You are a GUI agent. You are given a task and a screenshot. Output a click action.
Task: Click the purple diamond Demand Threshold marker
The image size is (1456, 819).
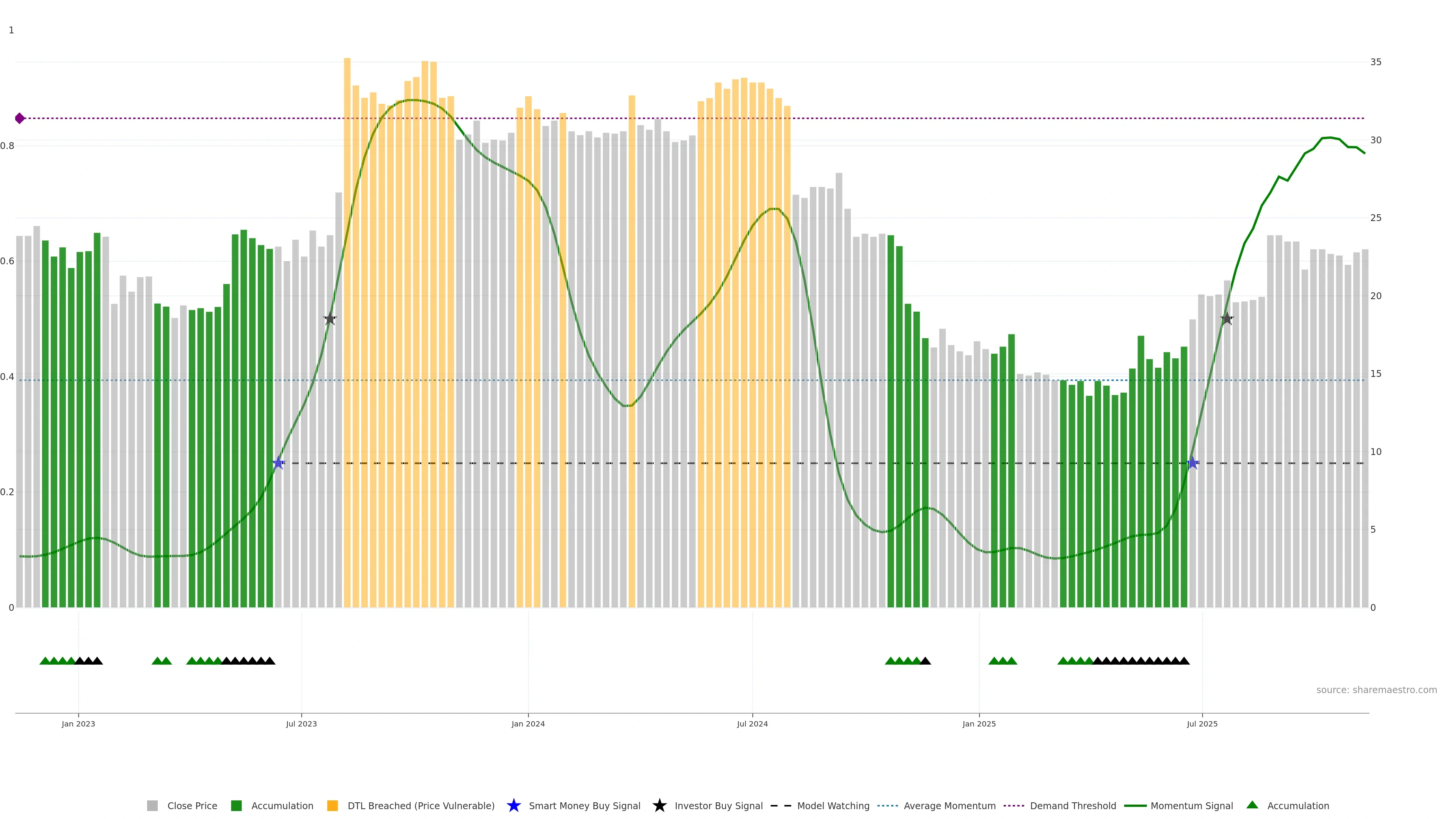point(20,118)
